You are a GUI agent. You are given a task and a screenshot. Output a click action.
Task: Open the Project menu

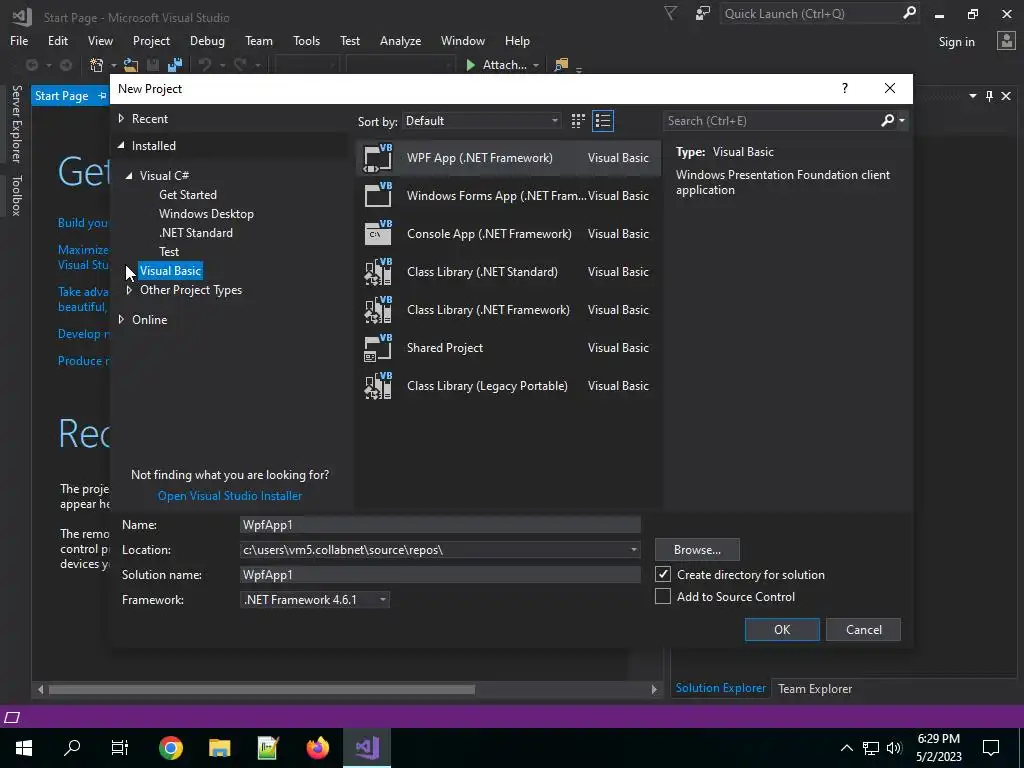[x=152, y=40]
